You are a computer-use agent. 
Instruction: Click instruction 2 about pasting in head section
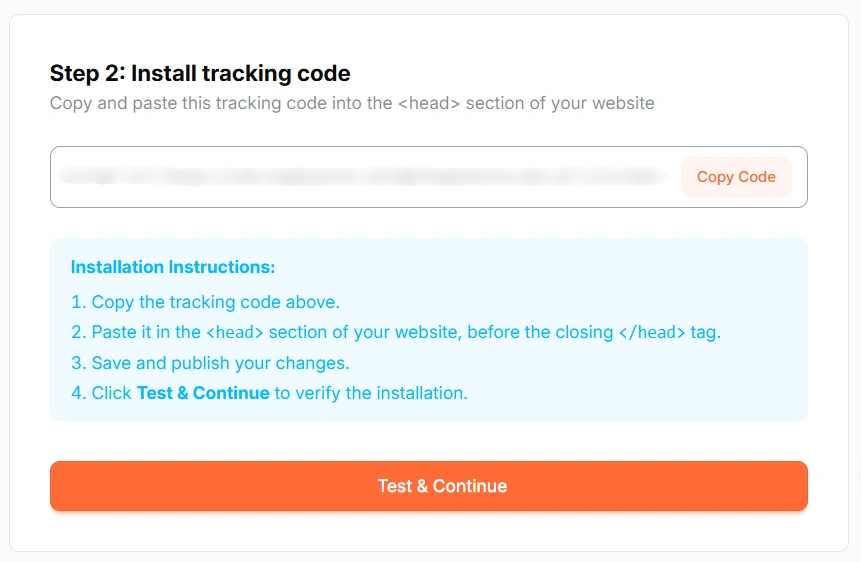395,332
